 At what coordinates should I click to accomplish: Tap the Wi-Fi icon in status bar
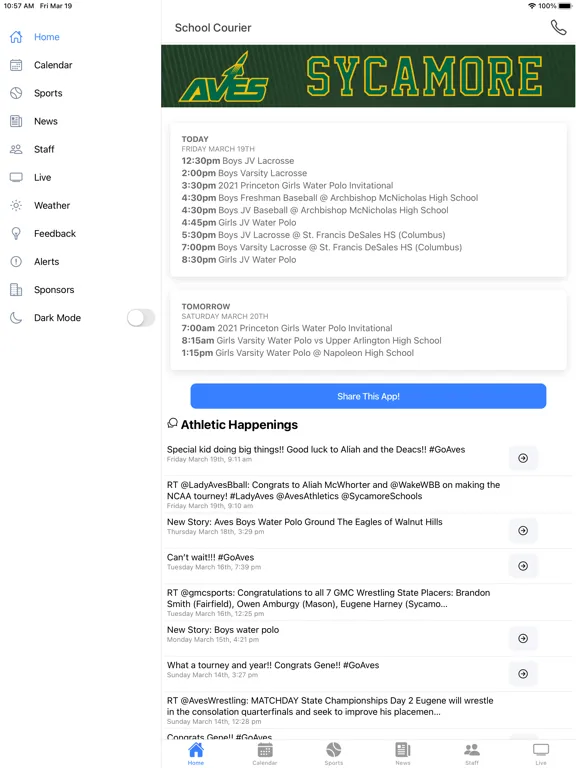coord(532,6)
